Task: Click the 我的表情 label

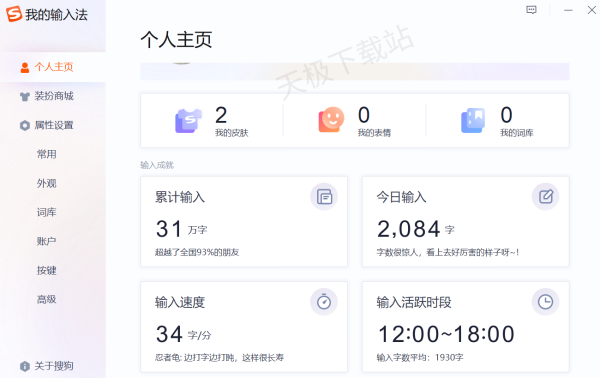Action: pyautogui.click(x=374, y=133)
